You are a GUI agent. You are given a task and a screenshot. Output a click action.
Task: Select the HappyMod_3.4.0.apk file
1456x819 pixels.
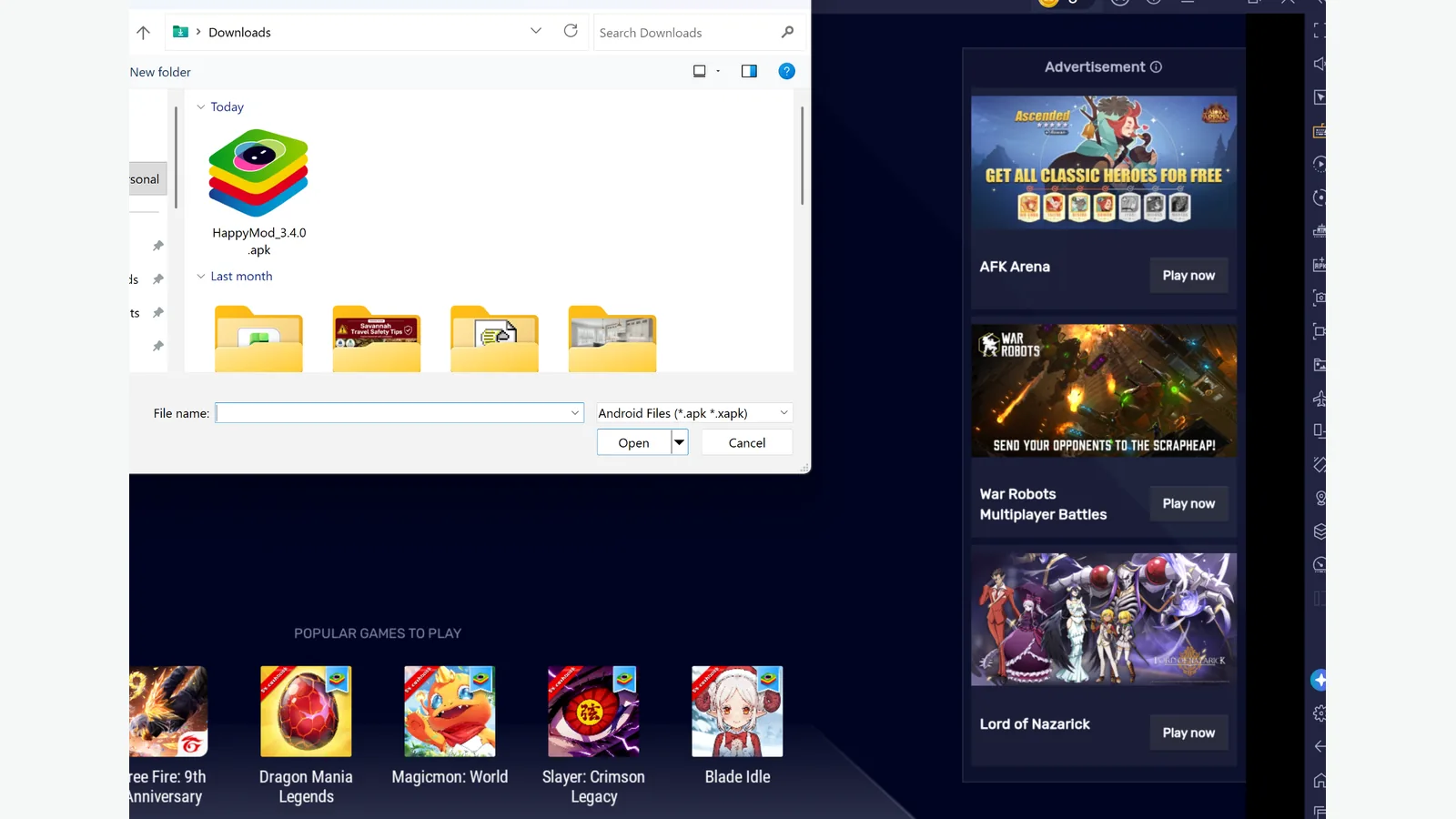coord(259,193)
